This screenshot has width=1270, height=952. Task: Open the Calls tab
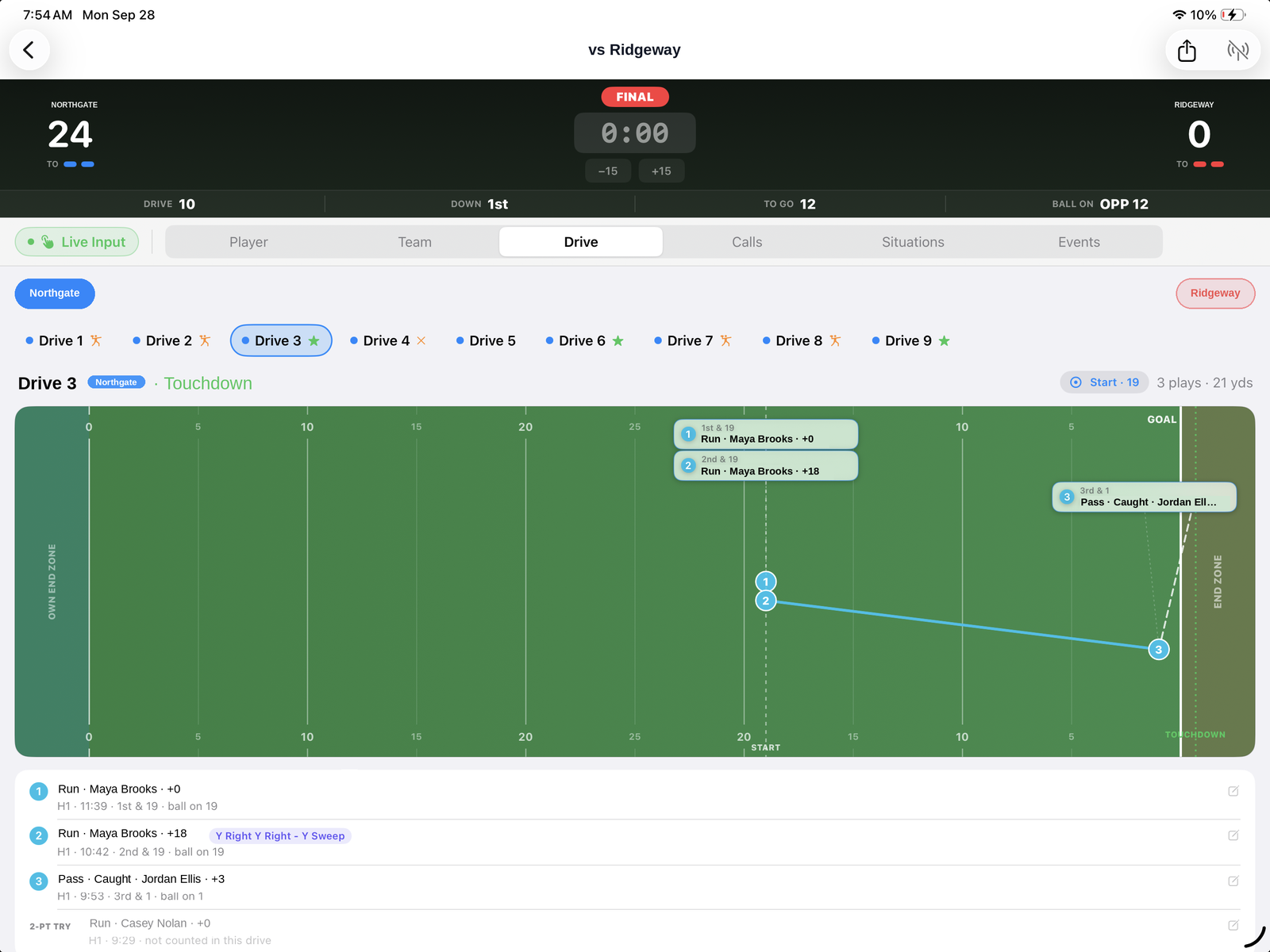click(747, 242)
